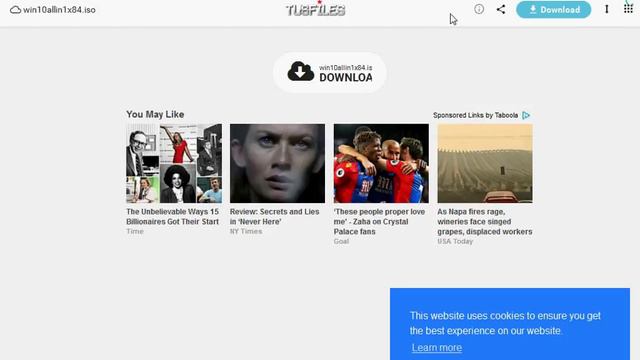Click the 'Goal' source label

click(x=341, y=241)
